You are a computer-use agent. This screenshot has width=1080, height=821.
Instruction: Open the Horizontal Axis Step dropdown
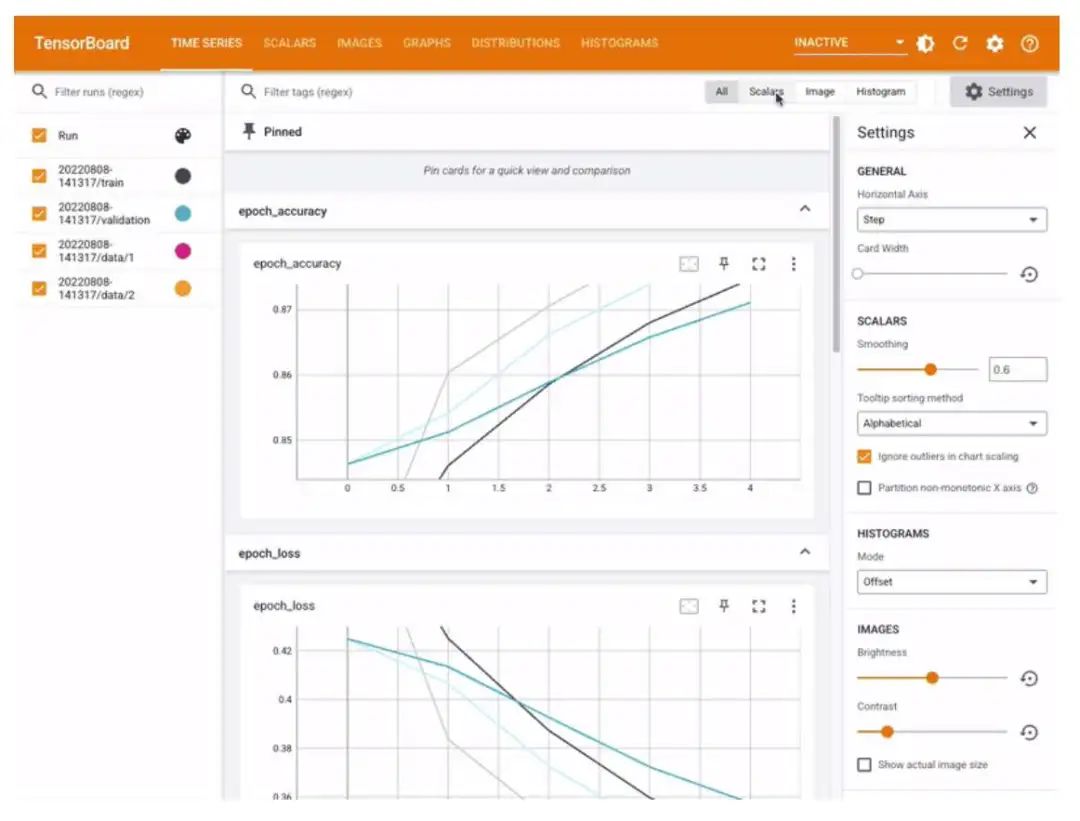click(x=951, y=220)
